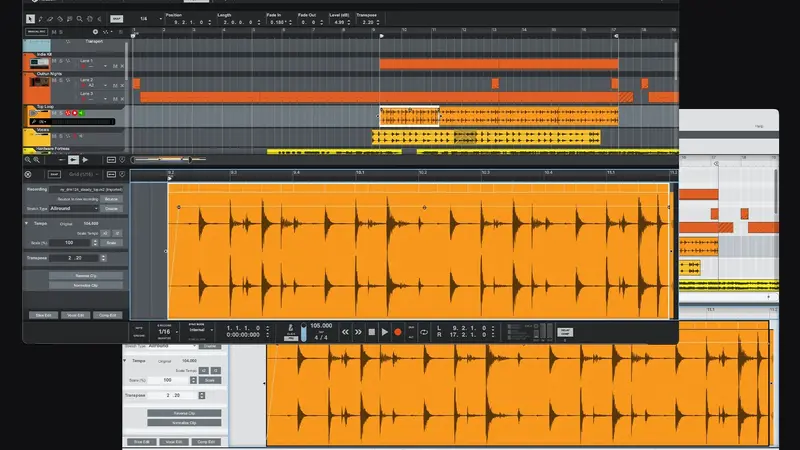Fast forward the transport
Viewport: 800px width, 450px height.
click(x=358, y=332)
